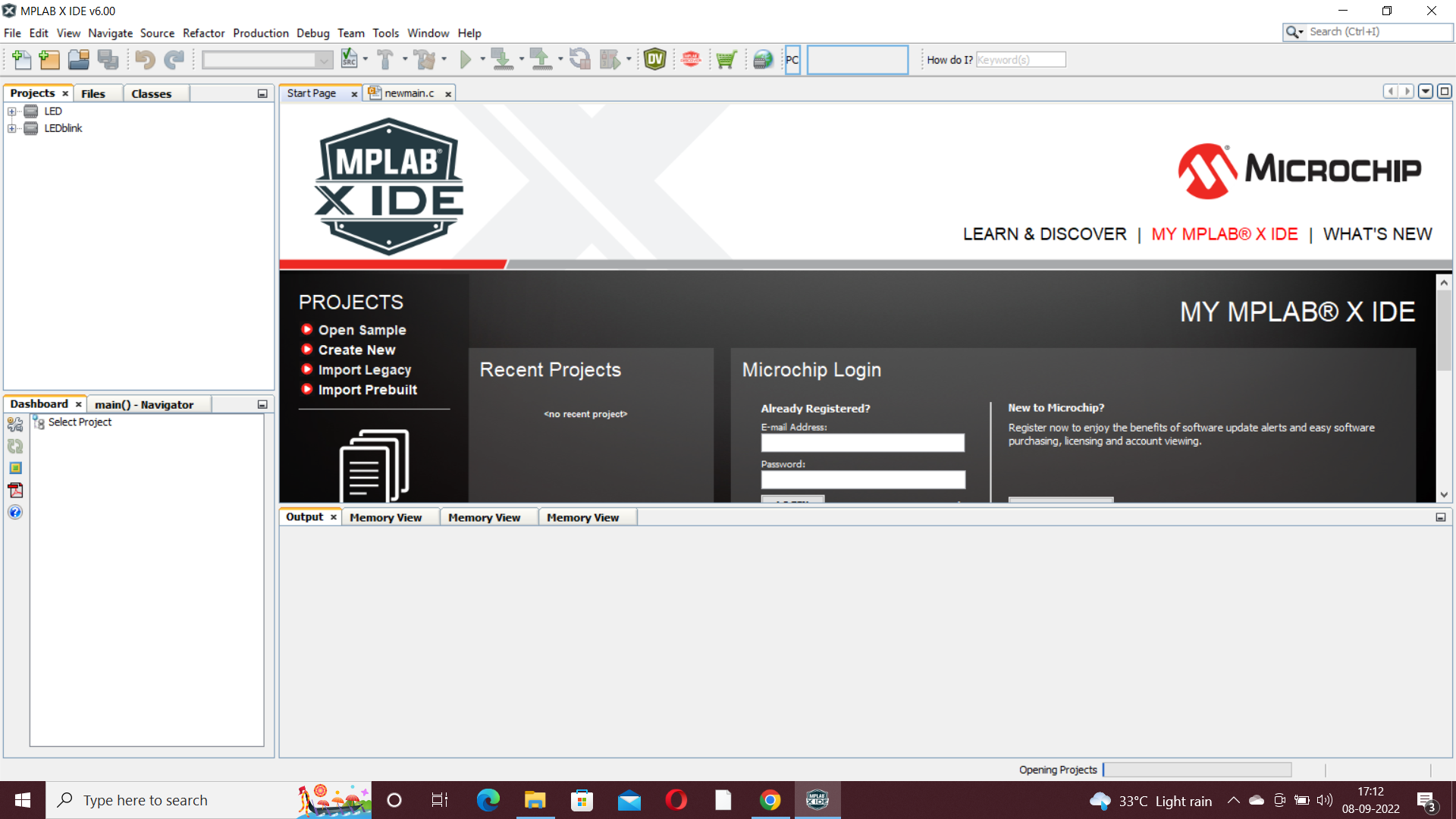Open the project configuration combo box
This screenshot has height=819, width=1456.
click(x=268, y=59)
